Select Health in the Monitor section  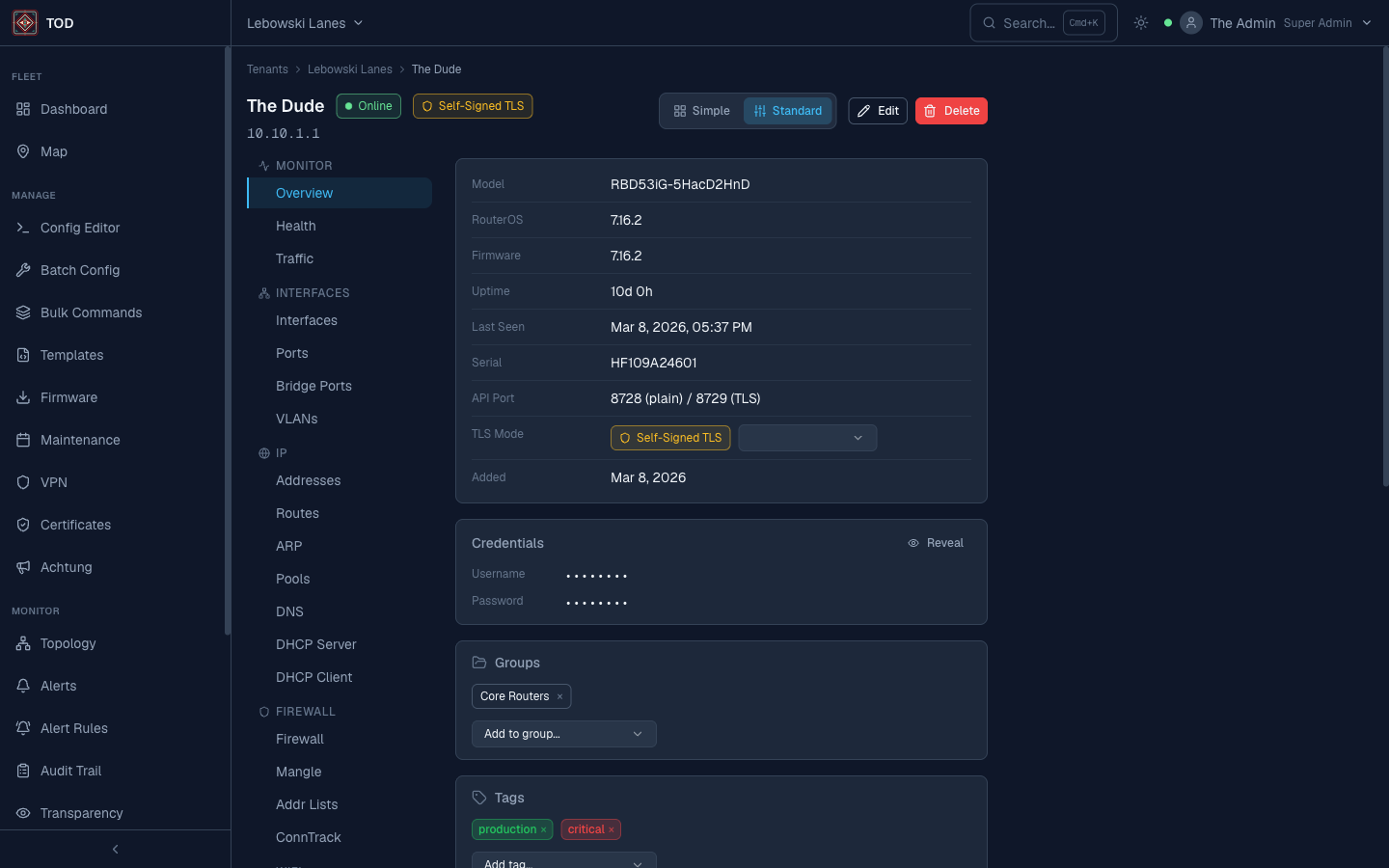(295, 226)
